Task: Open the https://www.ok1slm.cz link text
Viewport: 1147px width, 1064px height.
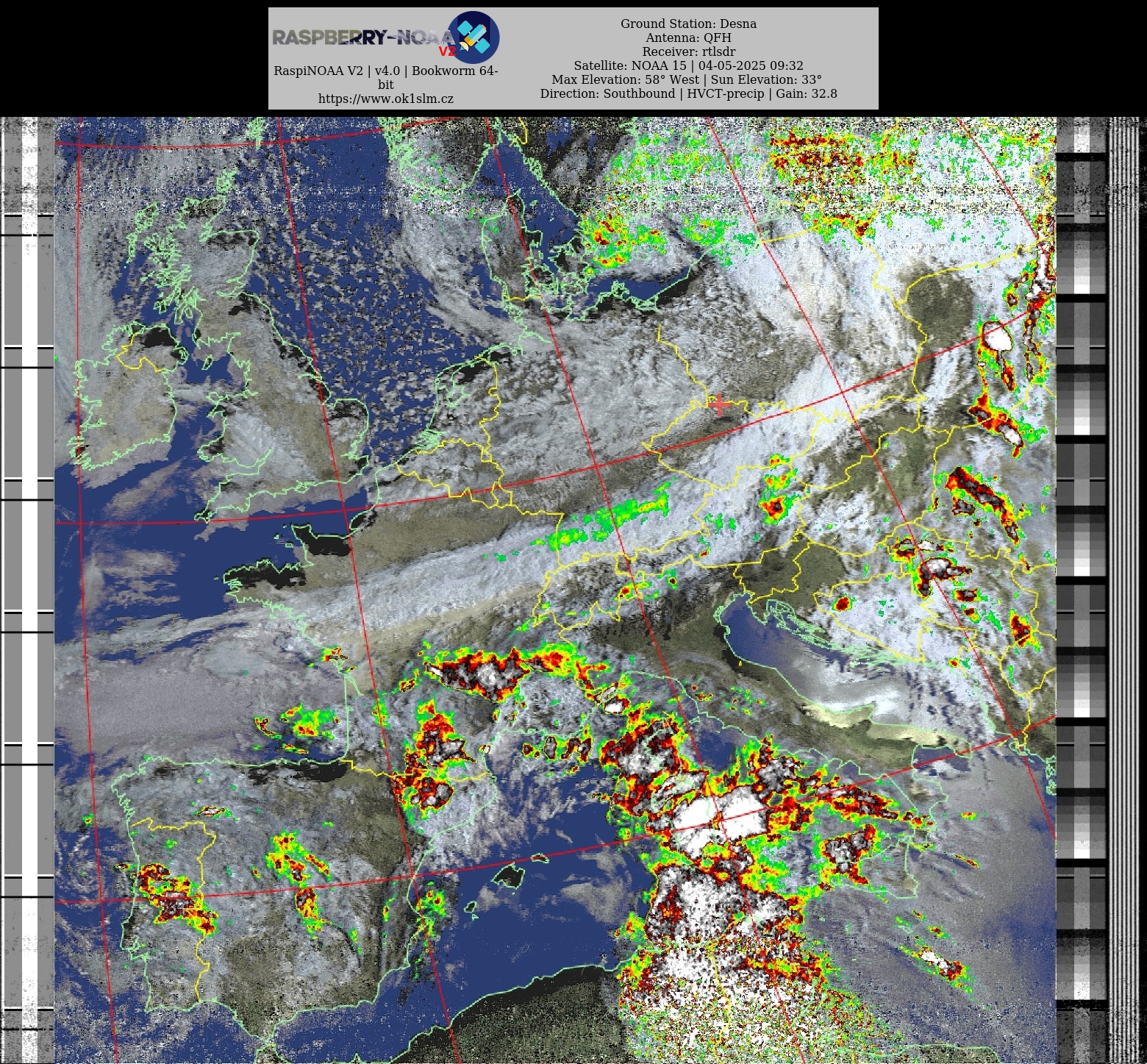Action: click(x=386, y=99)
